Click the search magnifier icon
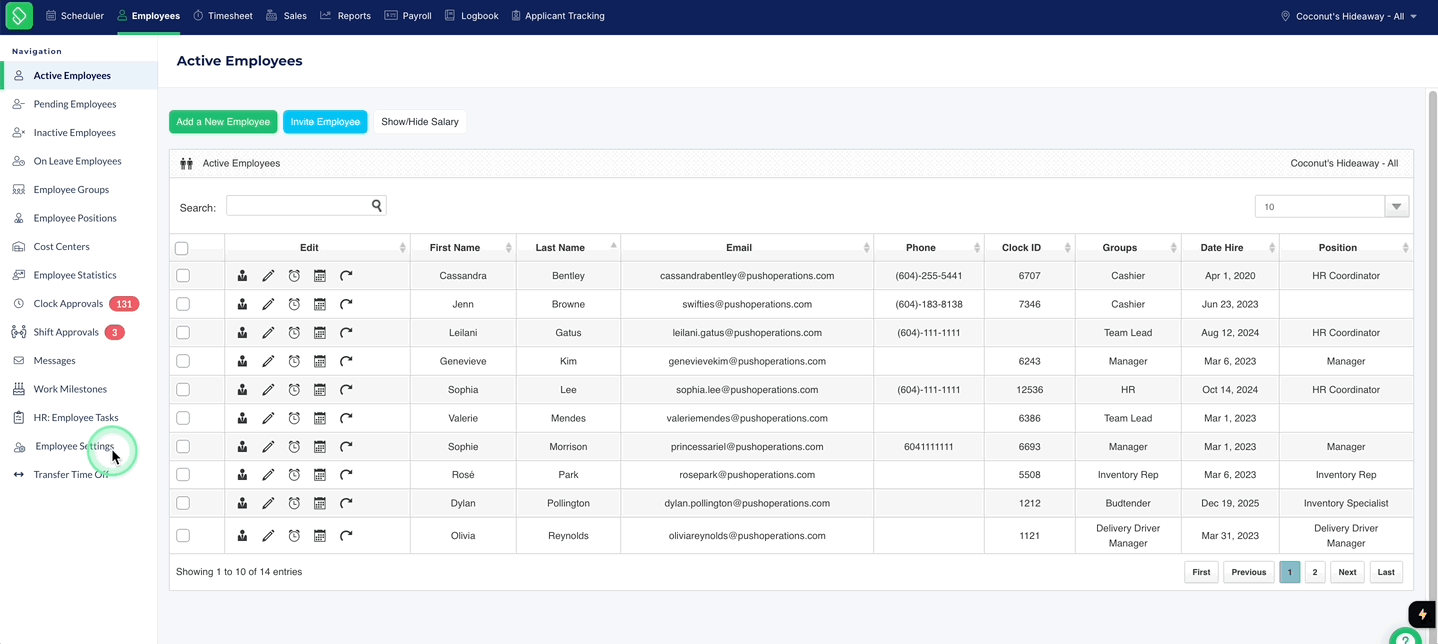 (x=377, y=205)
